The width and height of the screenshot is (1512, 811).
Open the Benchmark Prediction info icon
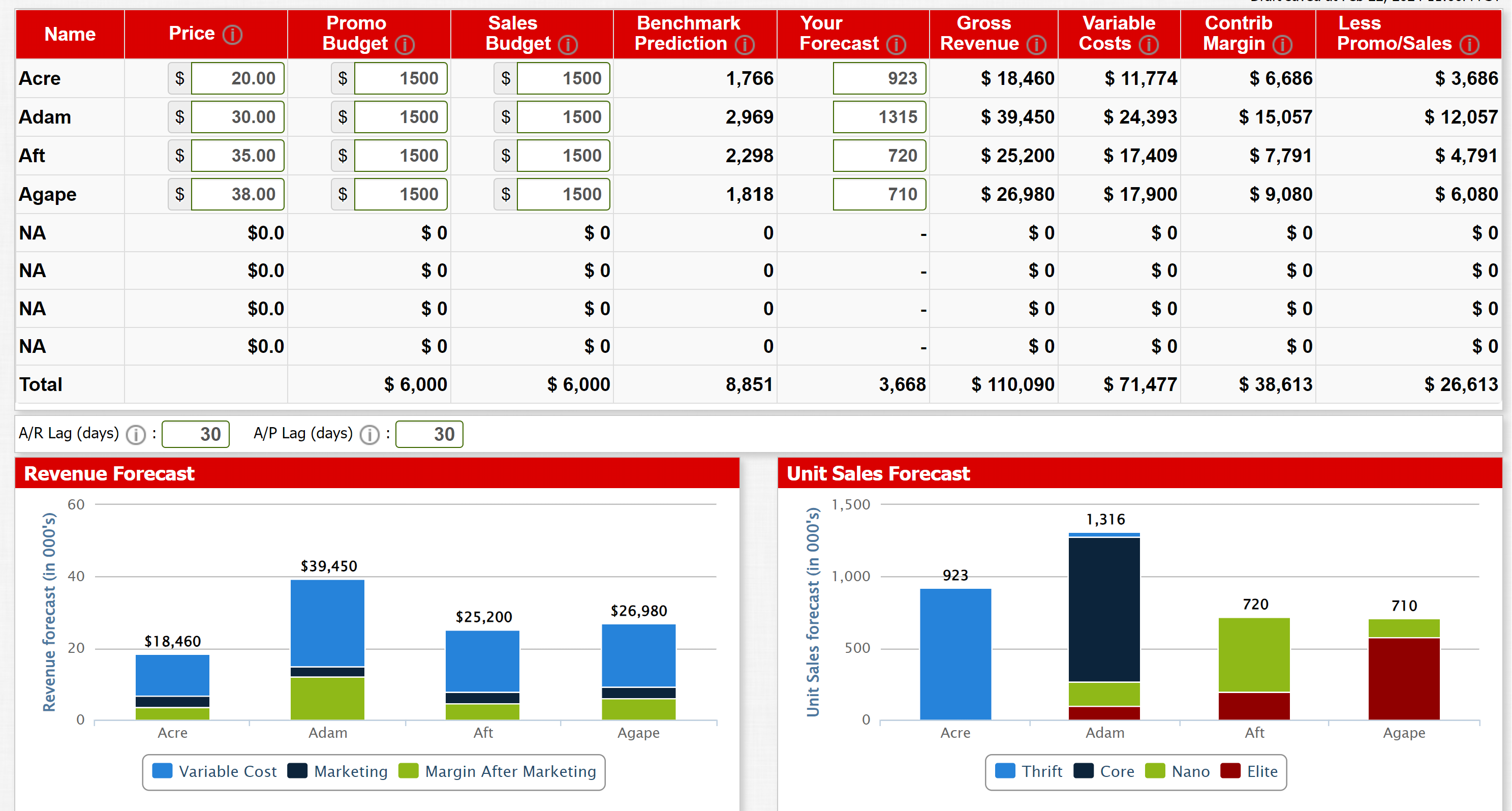744,44
